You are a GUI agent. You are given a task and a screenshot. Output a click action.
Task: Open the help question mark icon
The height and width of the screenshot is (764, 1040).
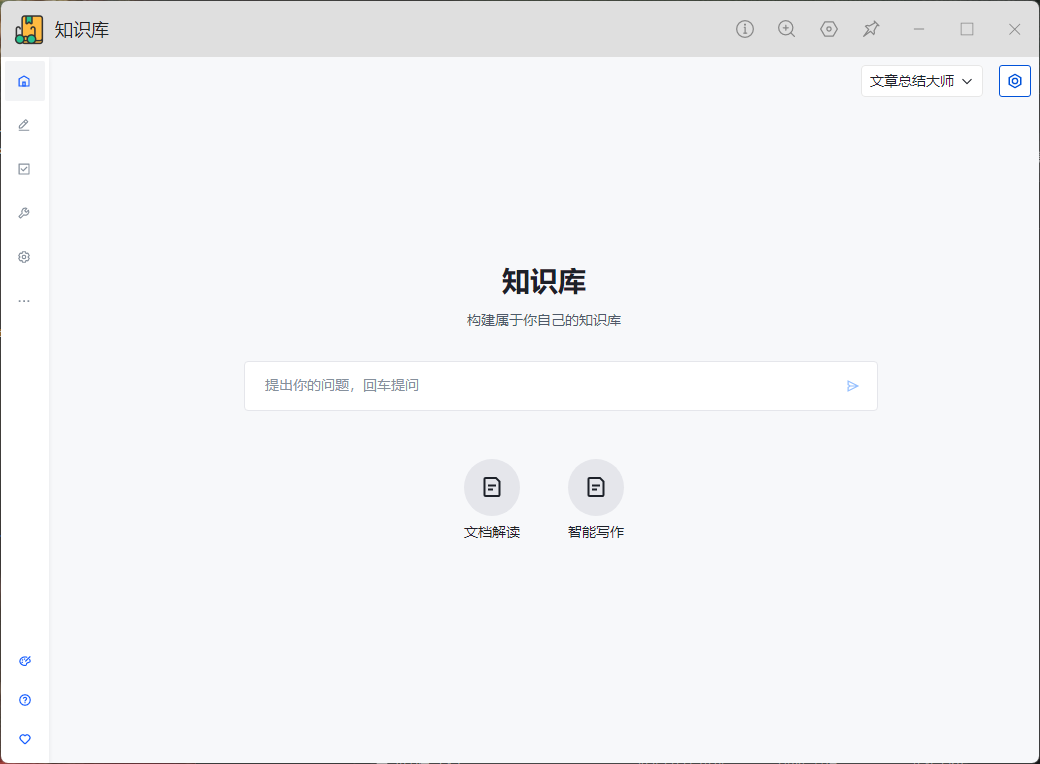[x=25, y=700]
